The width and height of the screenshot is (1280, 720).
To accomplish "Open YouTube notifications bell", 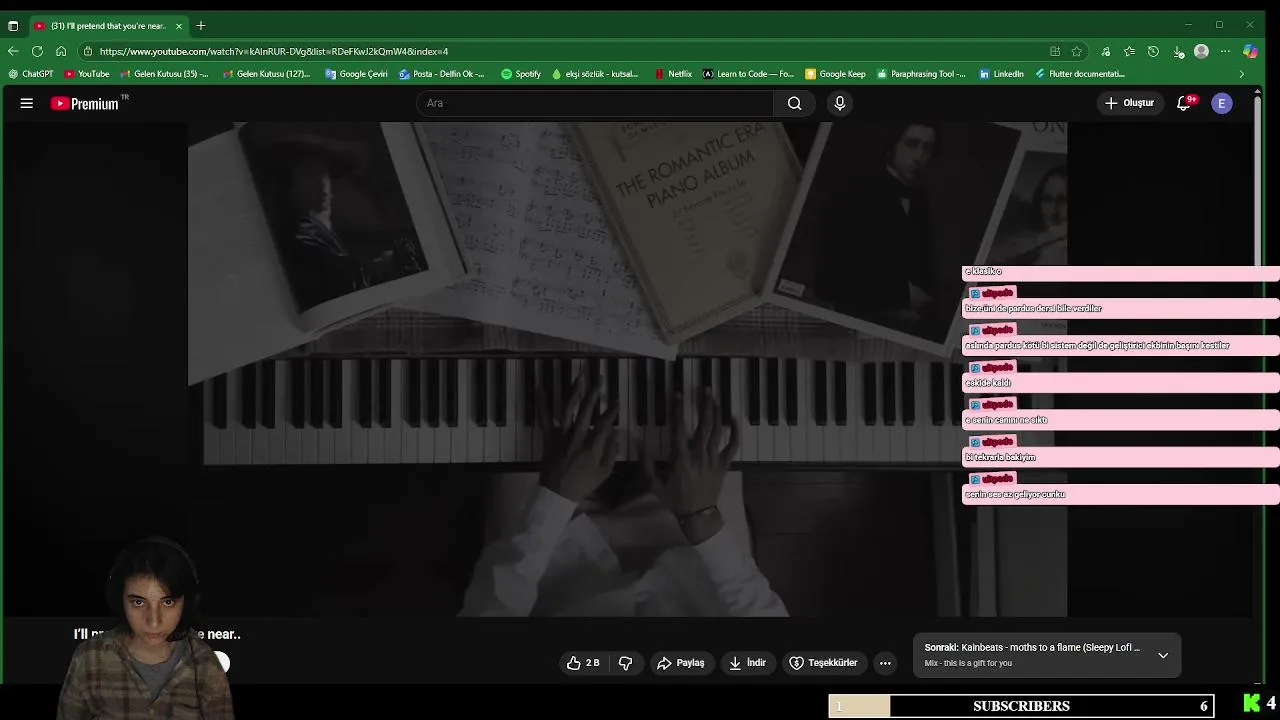I will click(1184, 103).
